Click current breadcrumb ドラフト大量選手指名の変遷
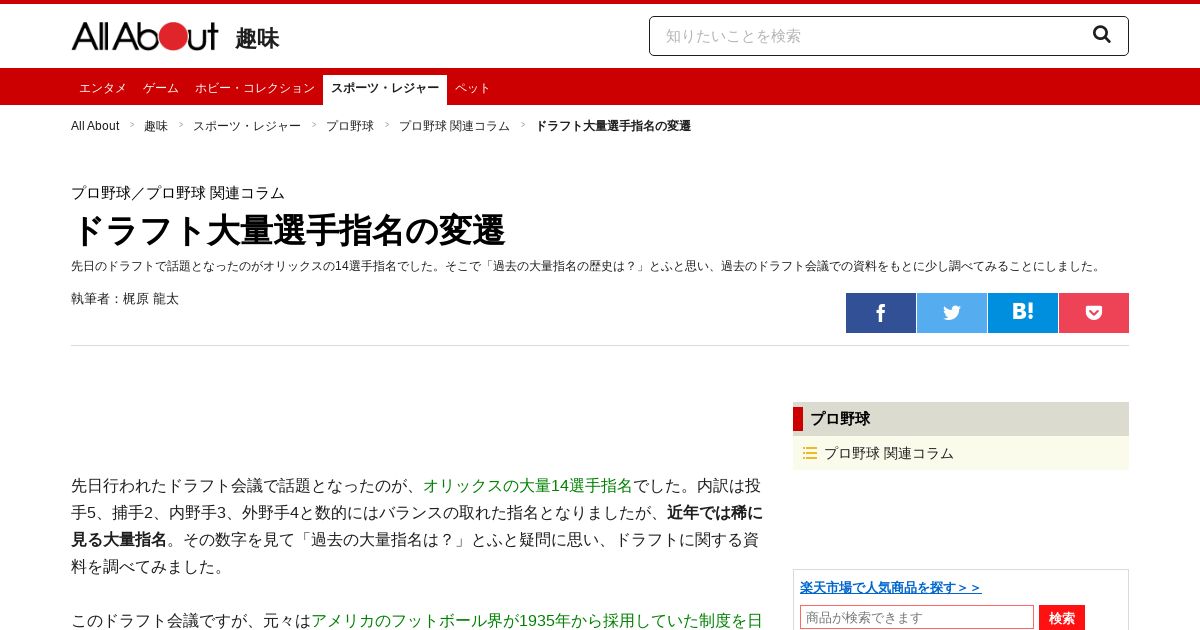This screenshot has width=1200, height=630. click(x=613, y=126)
